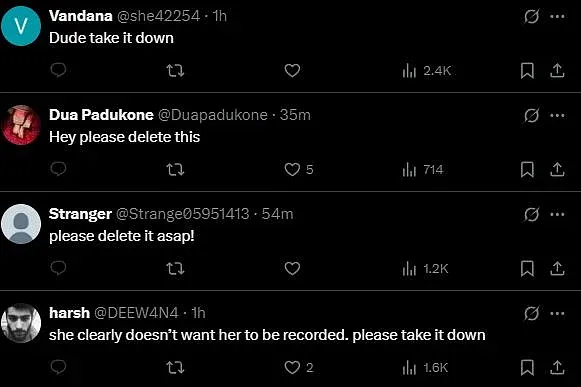Screen dimensions: 581x387
Task: Reply to harsh's tweet
Action: pyautogui.click(x=58, y=367)
